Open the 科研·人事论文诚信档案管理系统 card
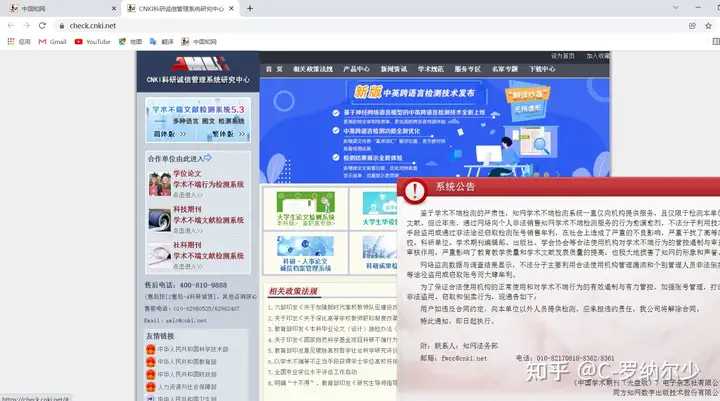The width and height of the screenshot is (720, 401). click(305, 253)
